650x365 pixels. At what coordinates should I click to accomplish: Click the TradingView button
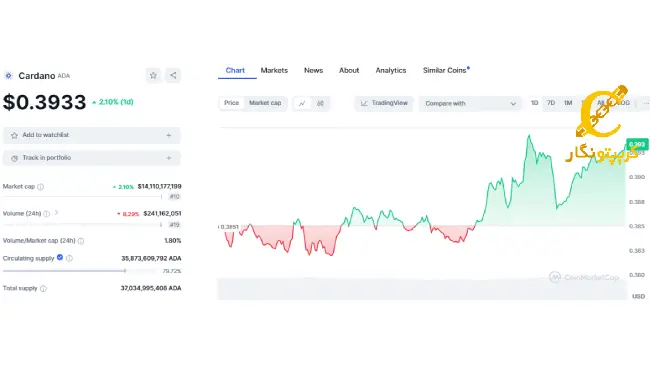pyautogui.click(x=384, y=103)
